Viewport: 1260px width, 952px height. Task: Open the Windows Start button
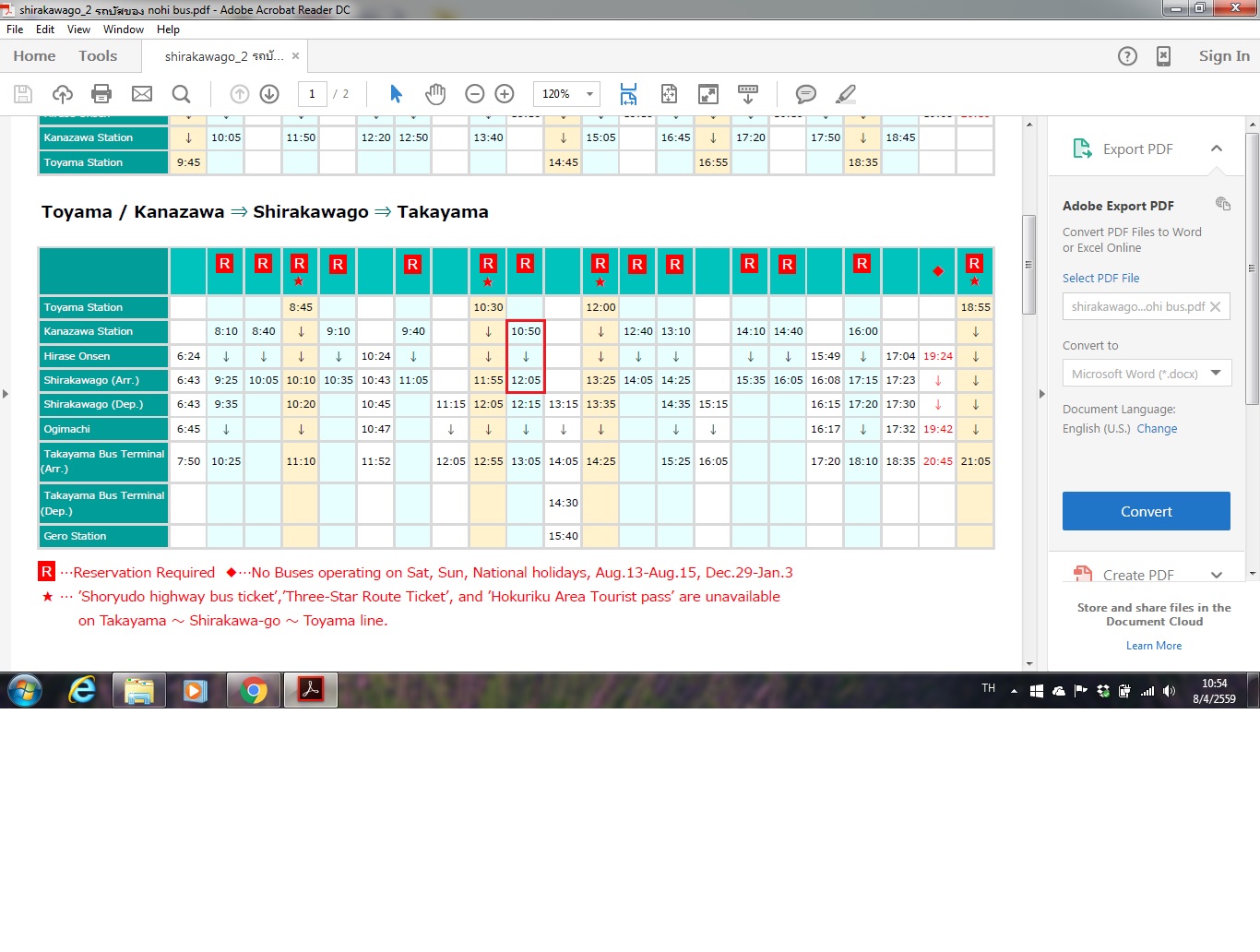[x=25, y=690]
